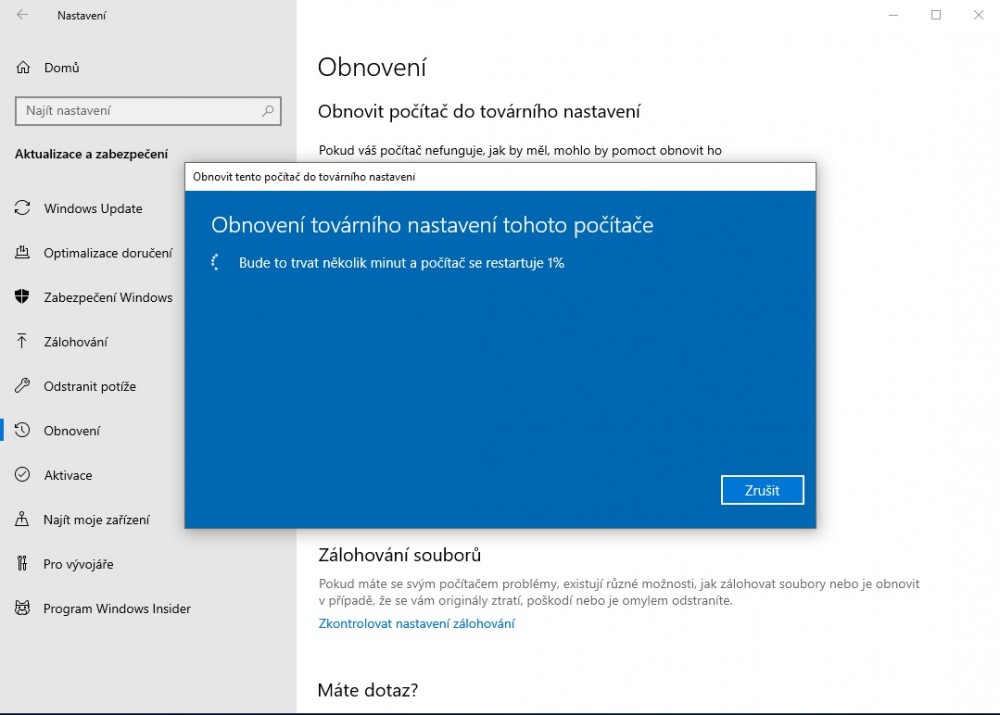This screenshot has width=1000, height=715.
Task: Maximize the Nastavení window
Action: 936,15
